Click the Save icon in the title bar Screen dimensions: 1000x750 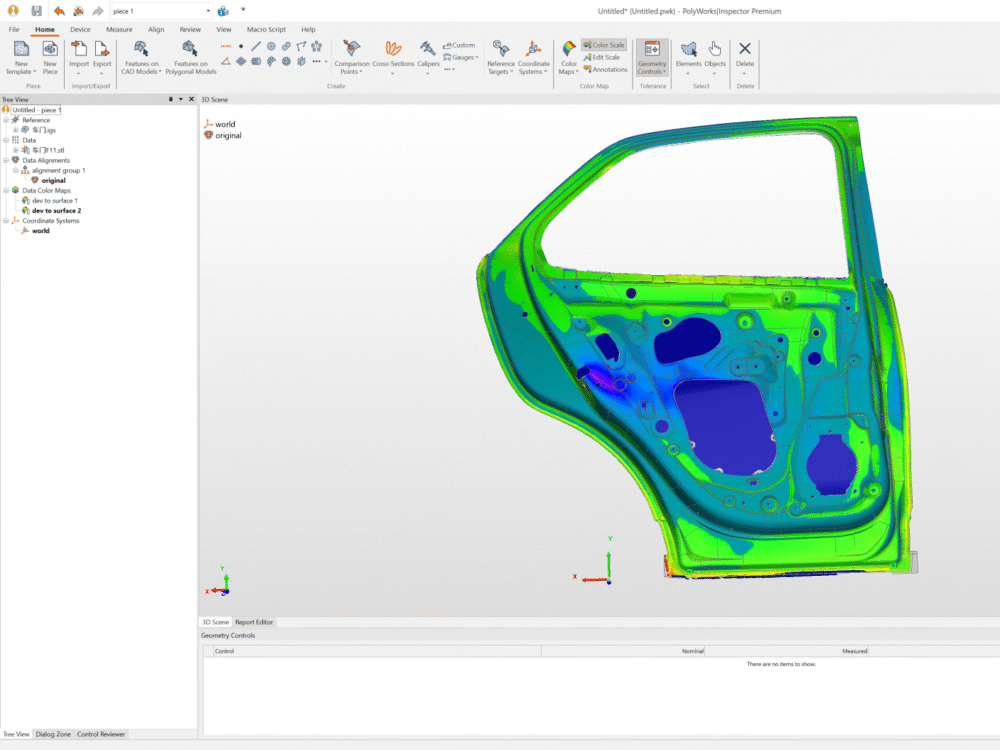click(36, 11)
